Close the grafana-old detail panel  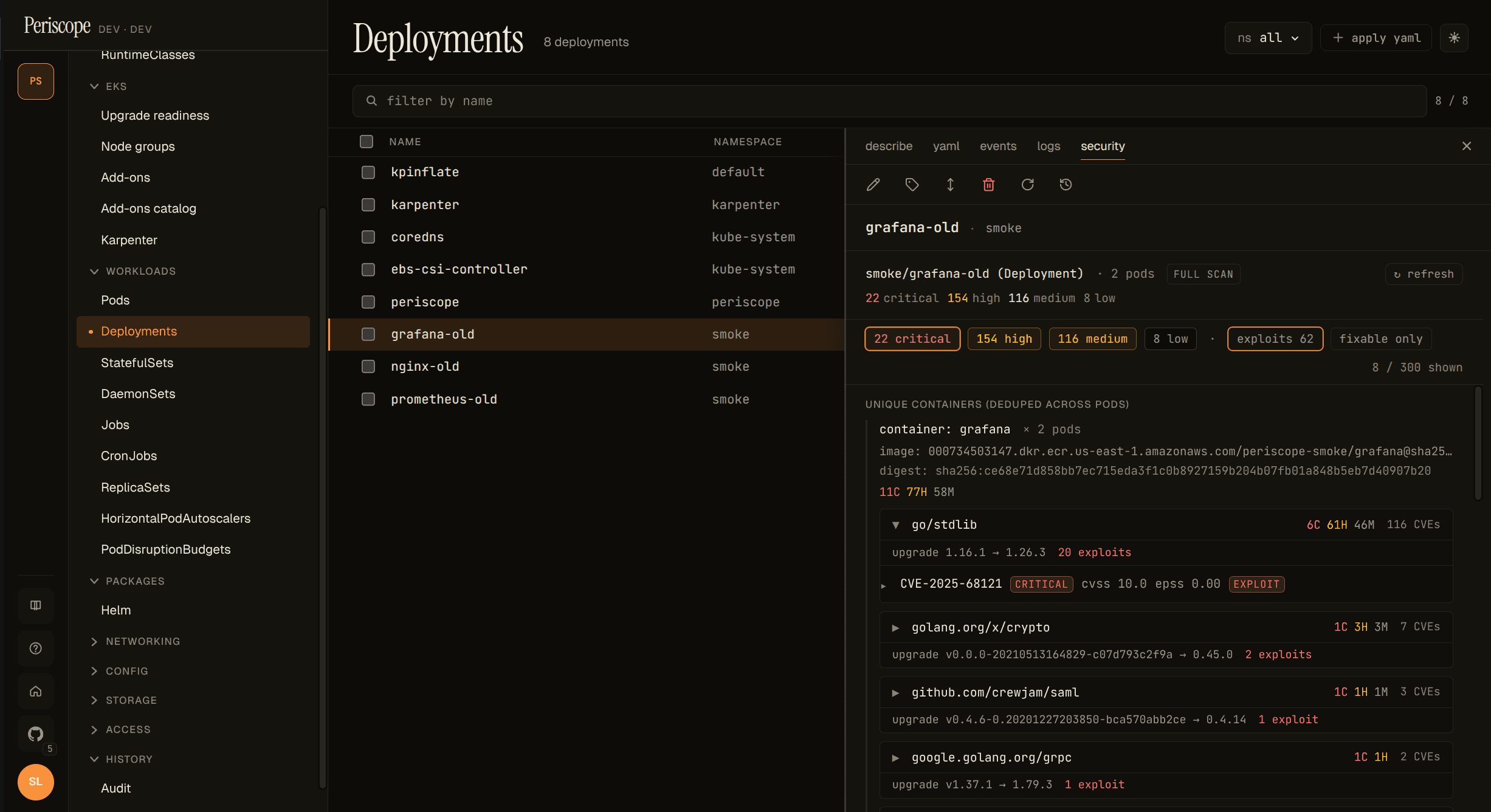1467,146
